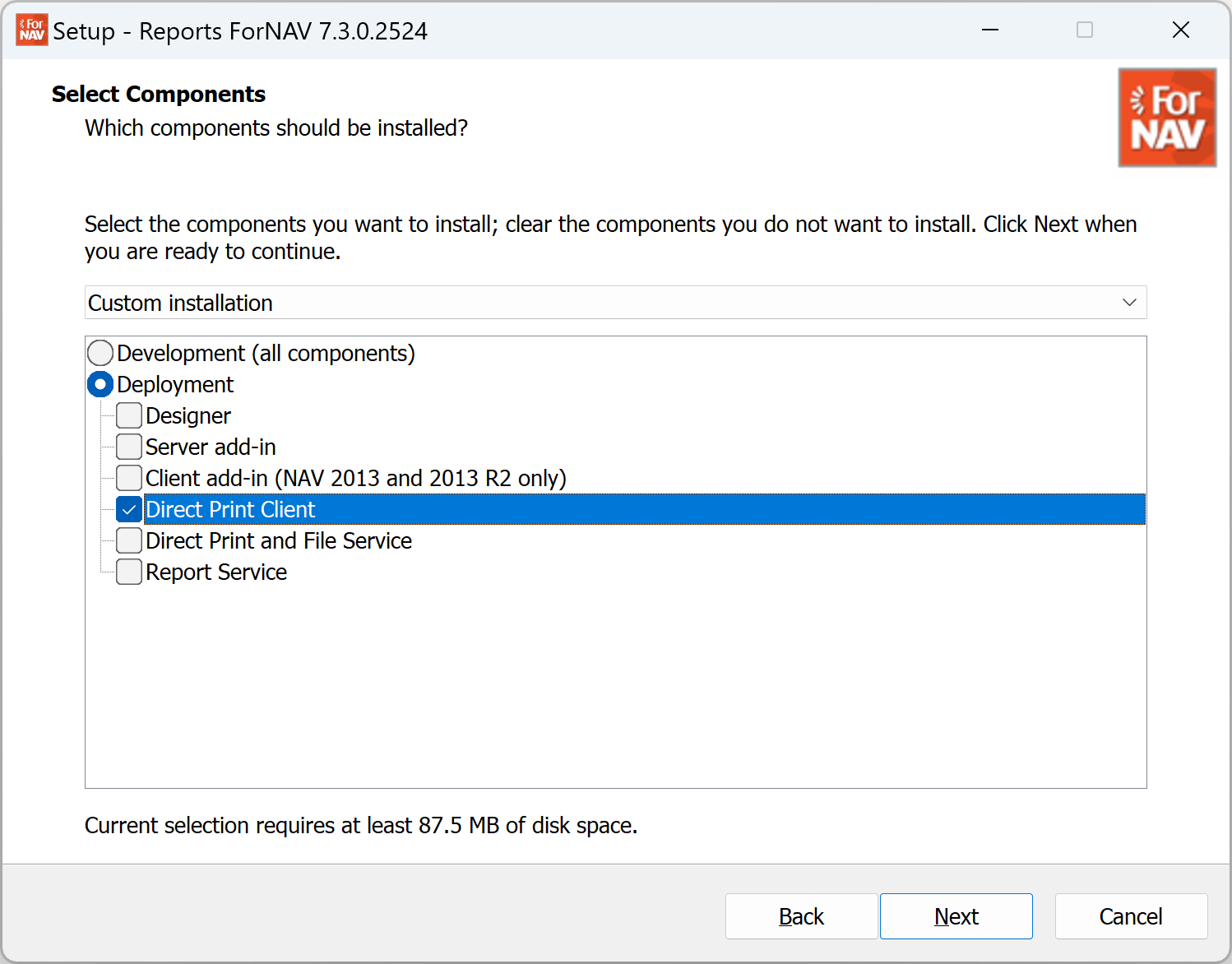Select the Deployment radio button
The width and height of the screenshot is (1232, 964).
[100, 384]
